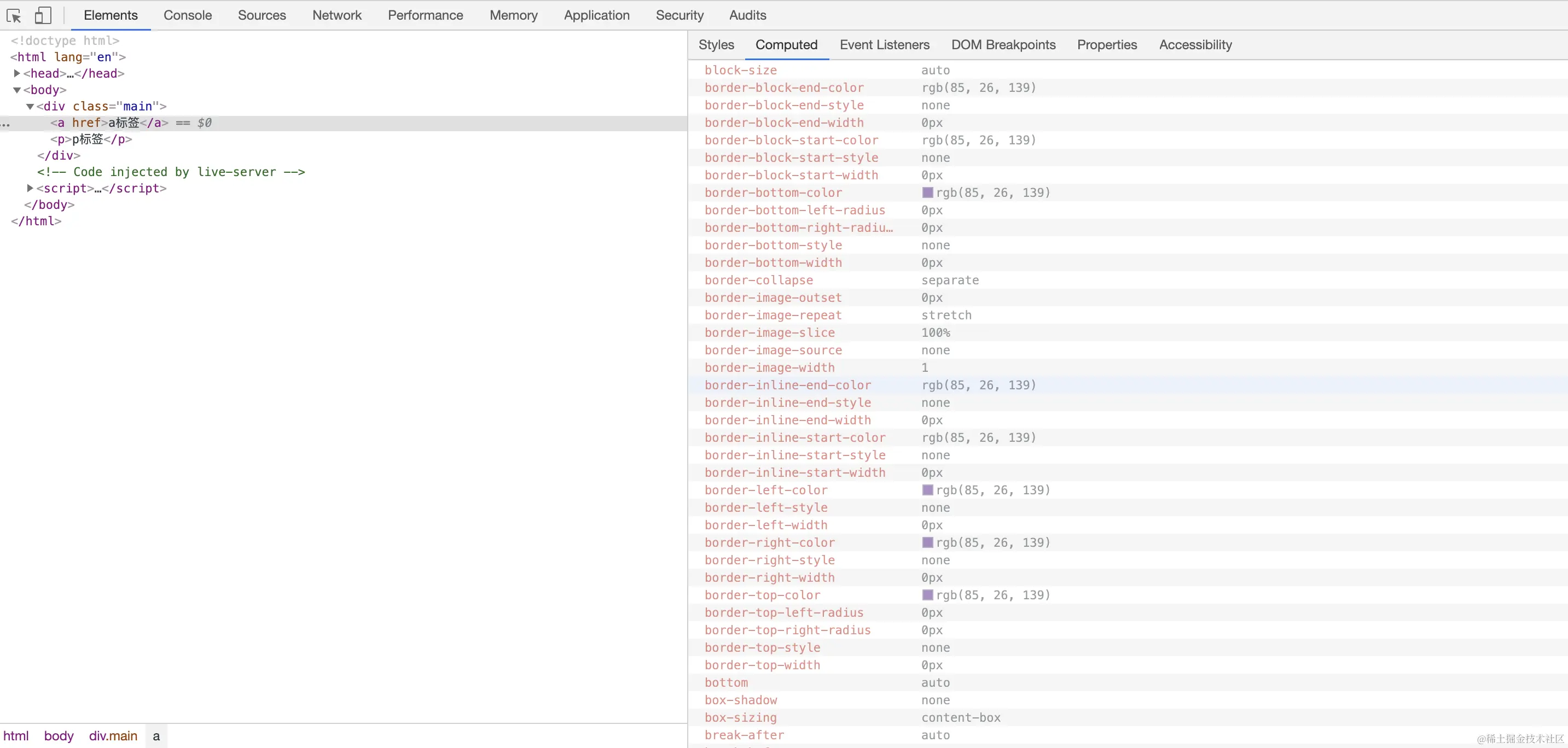
Task: Click the ellipsis beside the selected a node
Action: click(5, 124)
